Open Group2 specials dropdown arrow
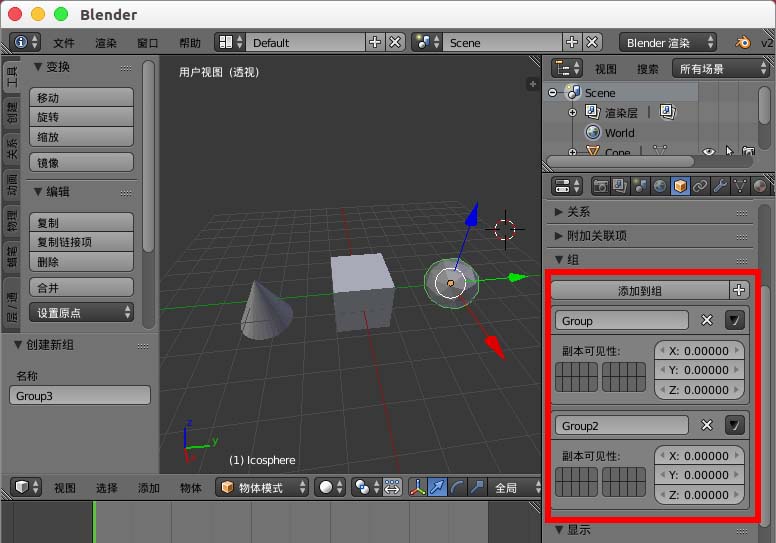 734,425
